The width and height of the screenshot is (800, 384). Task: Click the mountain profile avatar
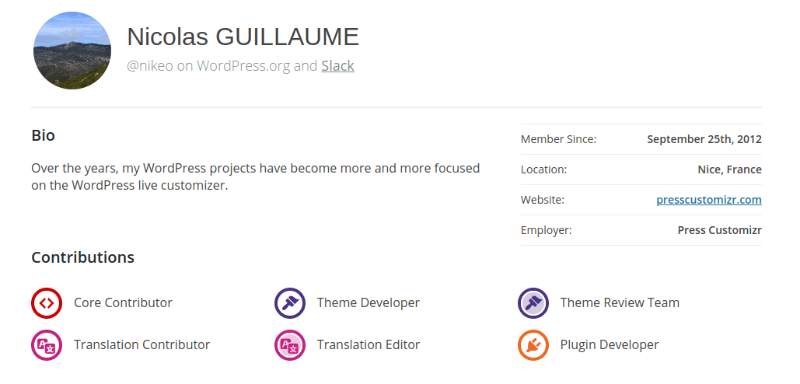tap(72, 50)
